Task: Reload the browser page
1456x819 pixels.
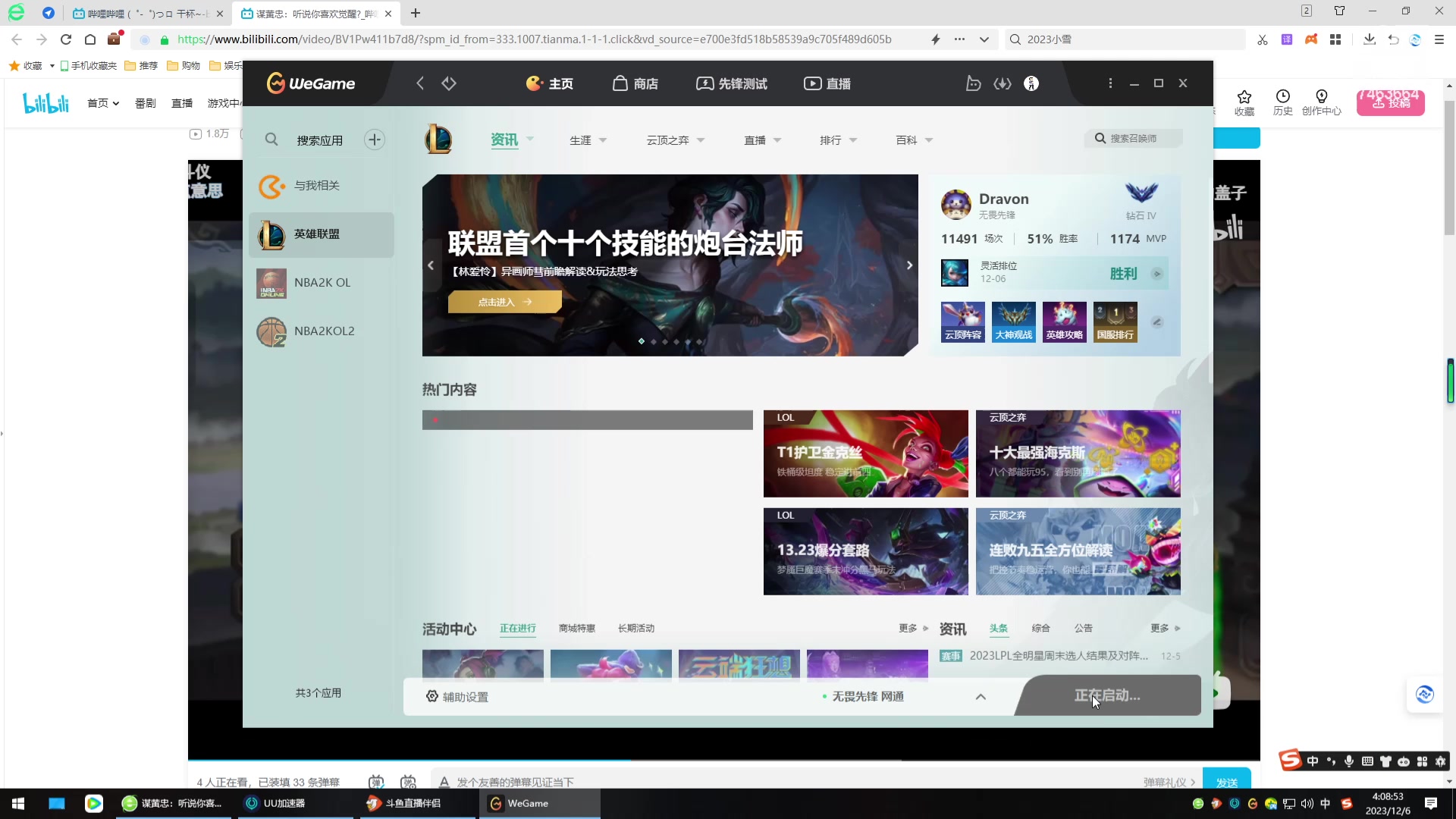Action: [66, 39]
